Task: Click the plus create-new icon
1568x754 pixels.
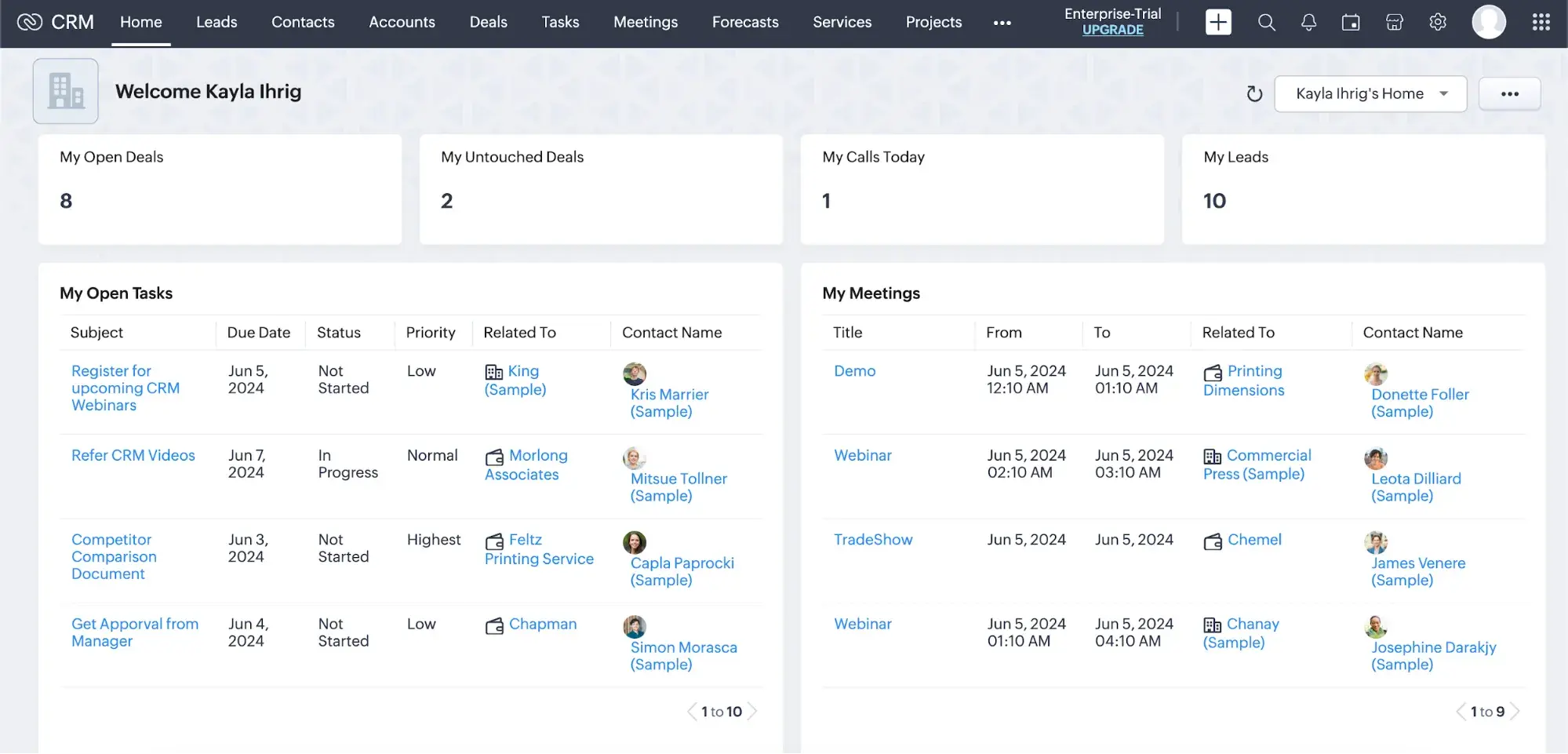Action: point(1217,23)
